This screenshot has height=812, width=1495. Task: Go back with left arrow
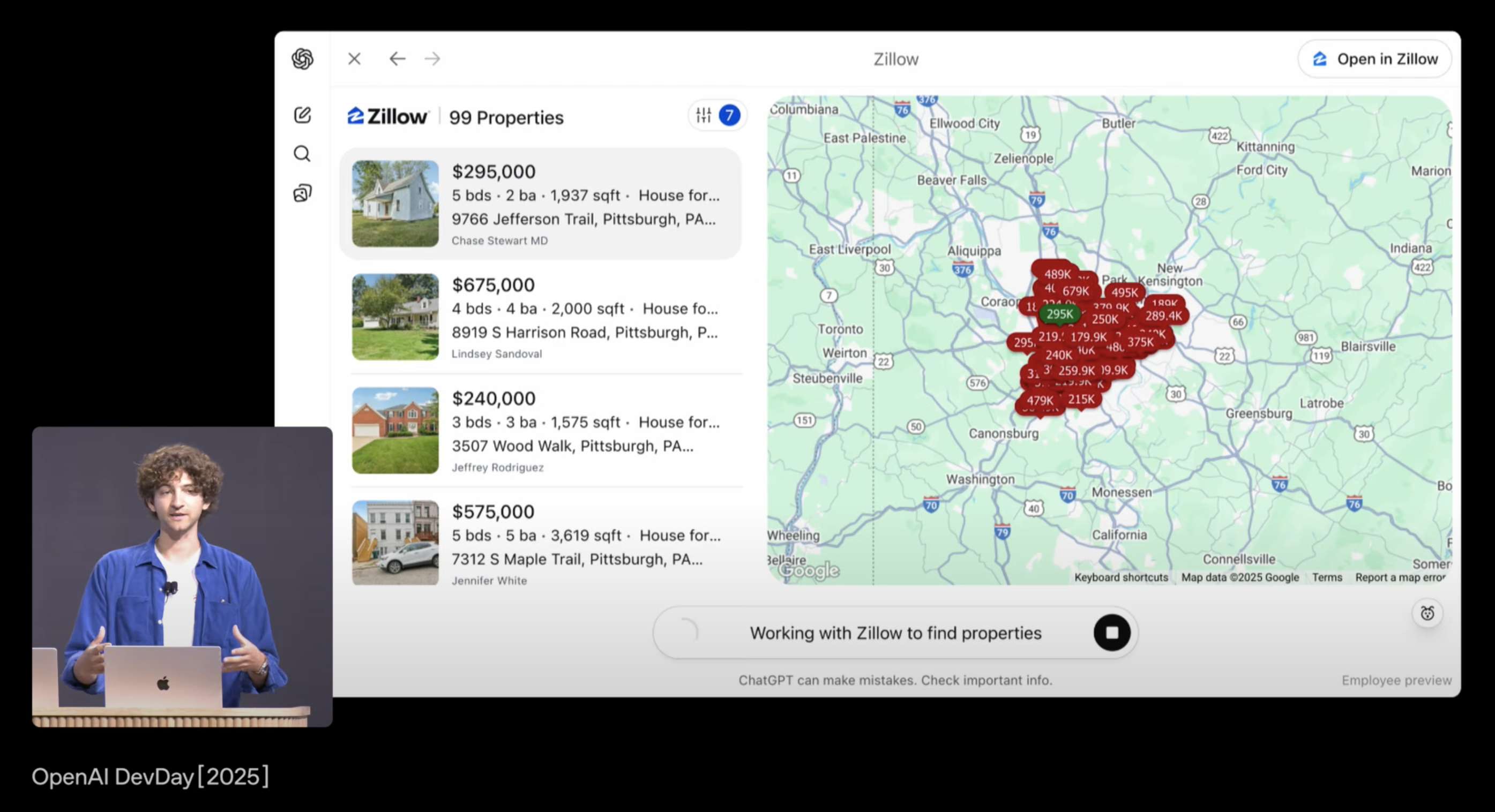[397, 58]
